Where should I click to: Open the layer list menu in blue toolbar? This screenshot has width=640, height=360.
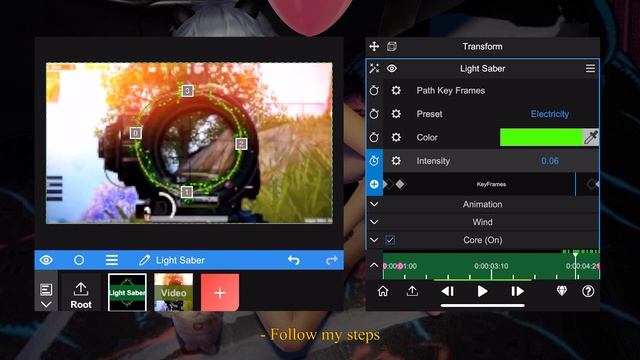[111, 260]
